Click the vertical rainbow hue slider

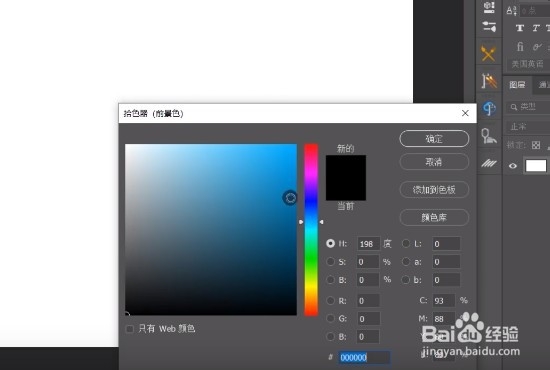click(x=311, y=230)
